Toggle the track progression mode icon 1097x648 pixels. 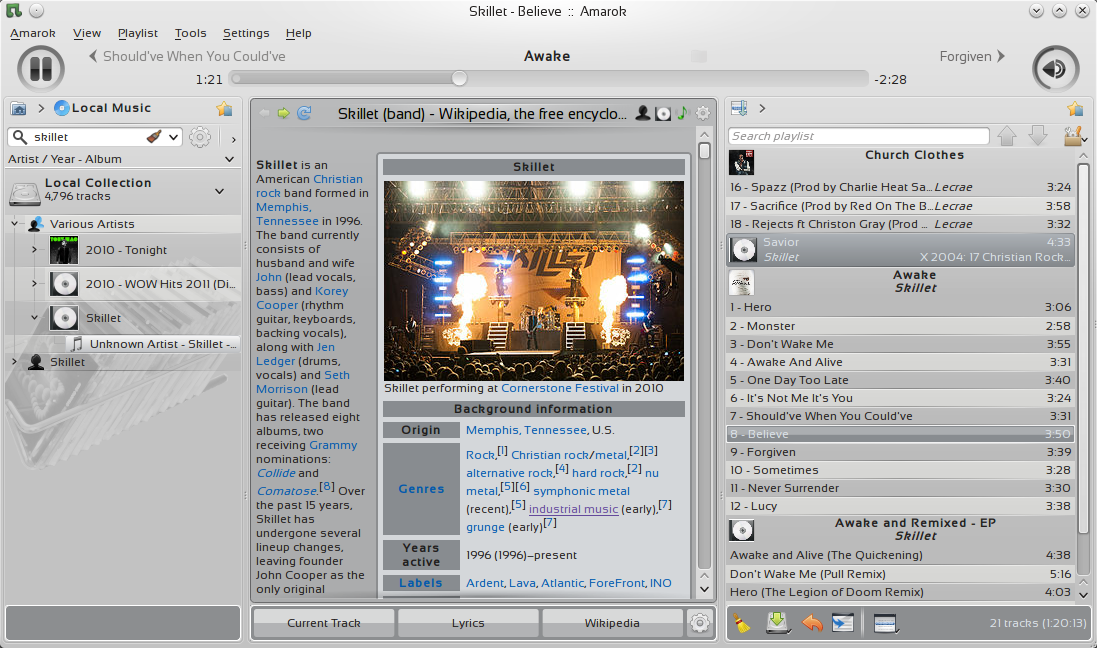(886, 622)
